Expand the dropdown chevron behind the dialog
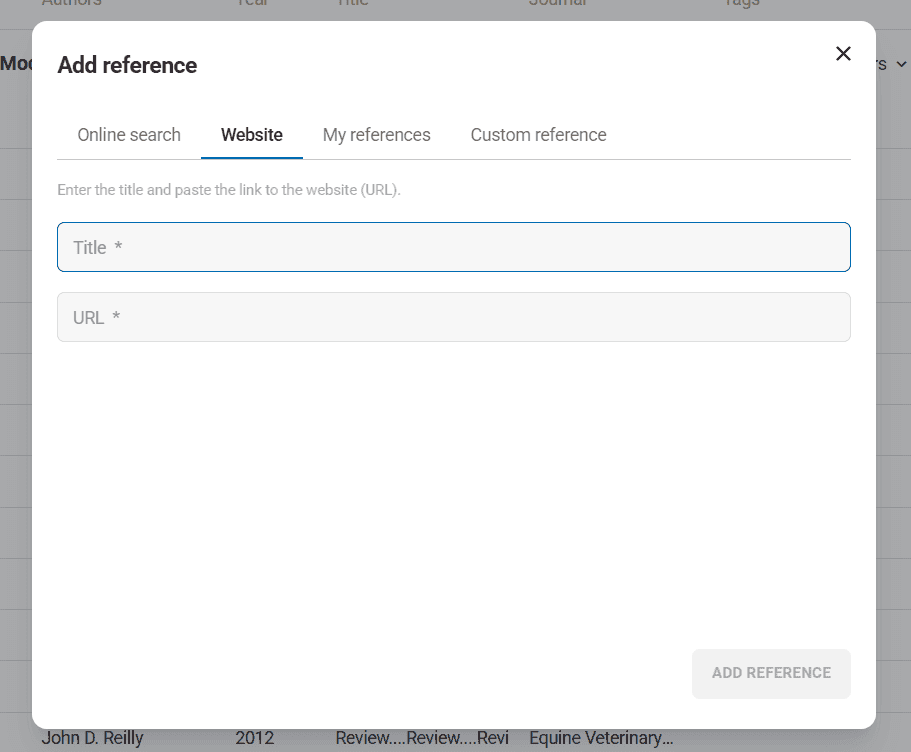The image size is (911, 752). pos(900,64)
